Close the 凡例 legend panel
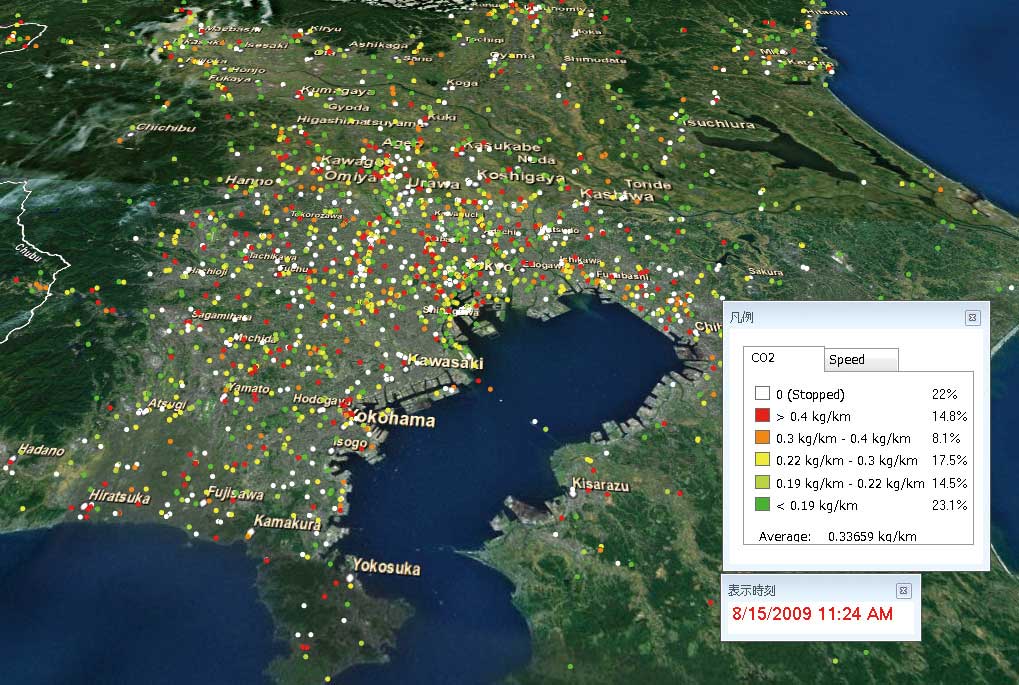 (x=972, y=318)
